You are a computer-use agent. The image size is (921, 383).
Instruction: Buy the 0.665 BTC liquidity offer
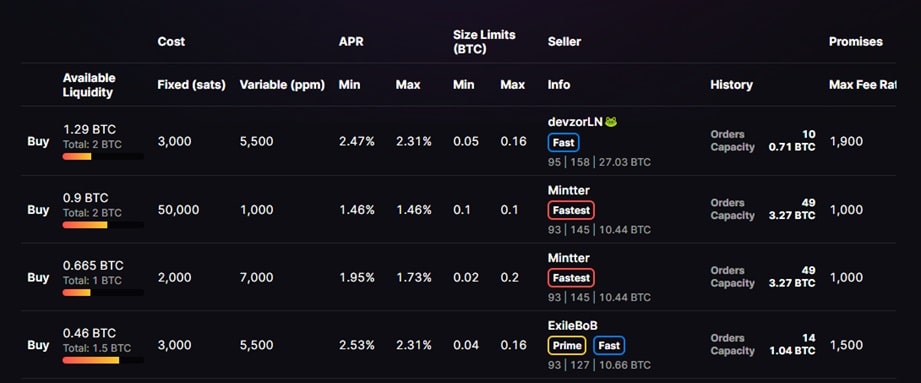pyautogui.click(x=38, y=277)
